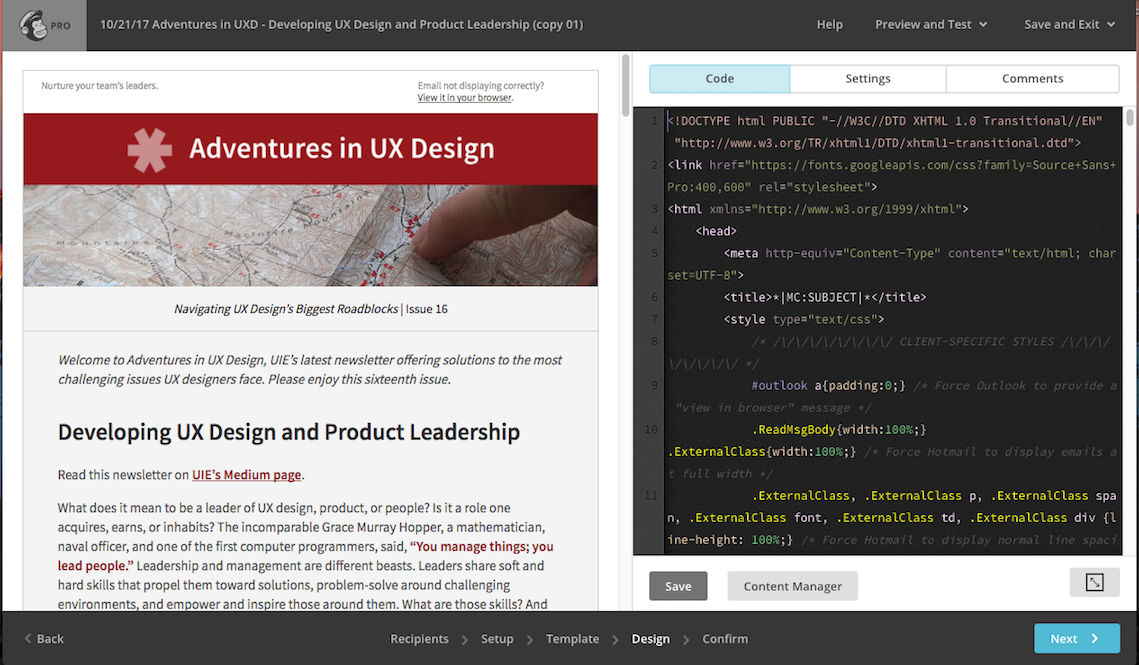Screen dimensions: 1139x665
Task: Select the Design step
Action: click(650, 639)
